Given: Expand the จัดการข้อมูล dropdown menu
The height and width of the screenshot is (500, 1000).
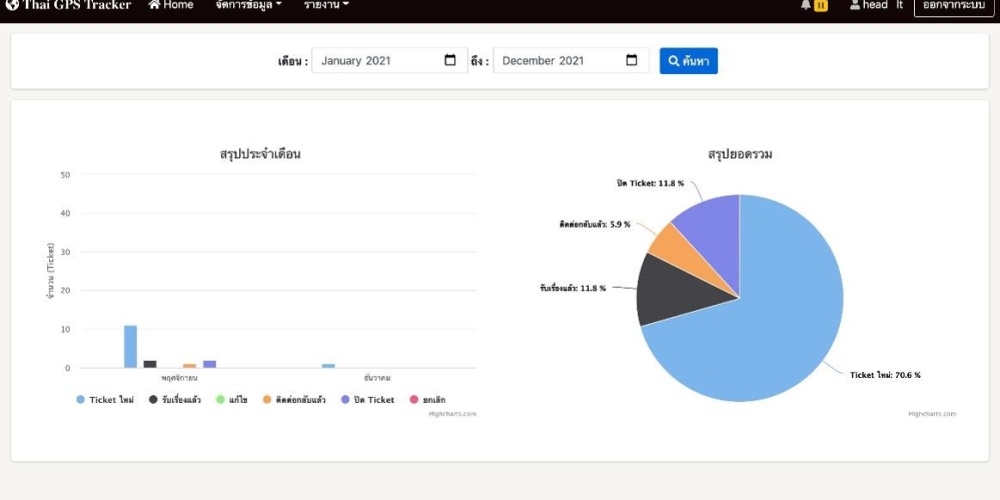Looking at the screenshot, I should [248, 5].
